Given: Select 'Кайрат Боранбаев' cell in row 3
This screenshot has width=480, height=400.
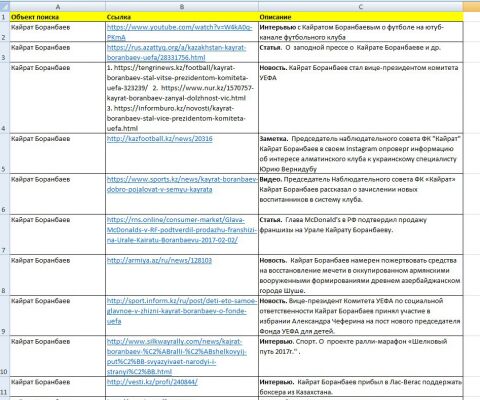Looking at the screenshot, I should [58, 52].
